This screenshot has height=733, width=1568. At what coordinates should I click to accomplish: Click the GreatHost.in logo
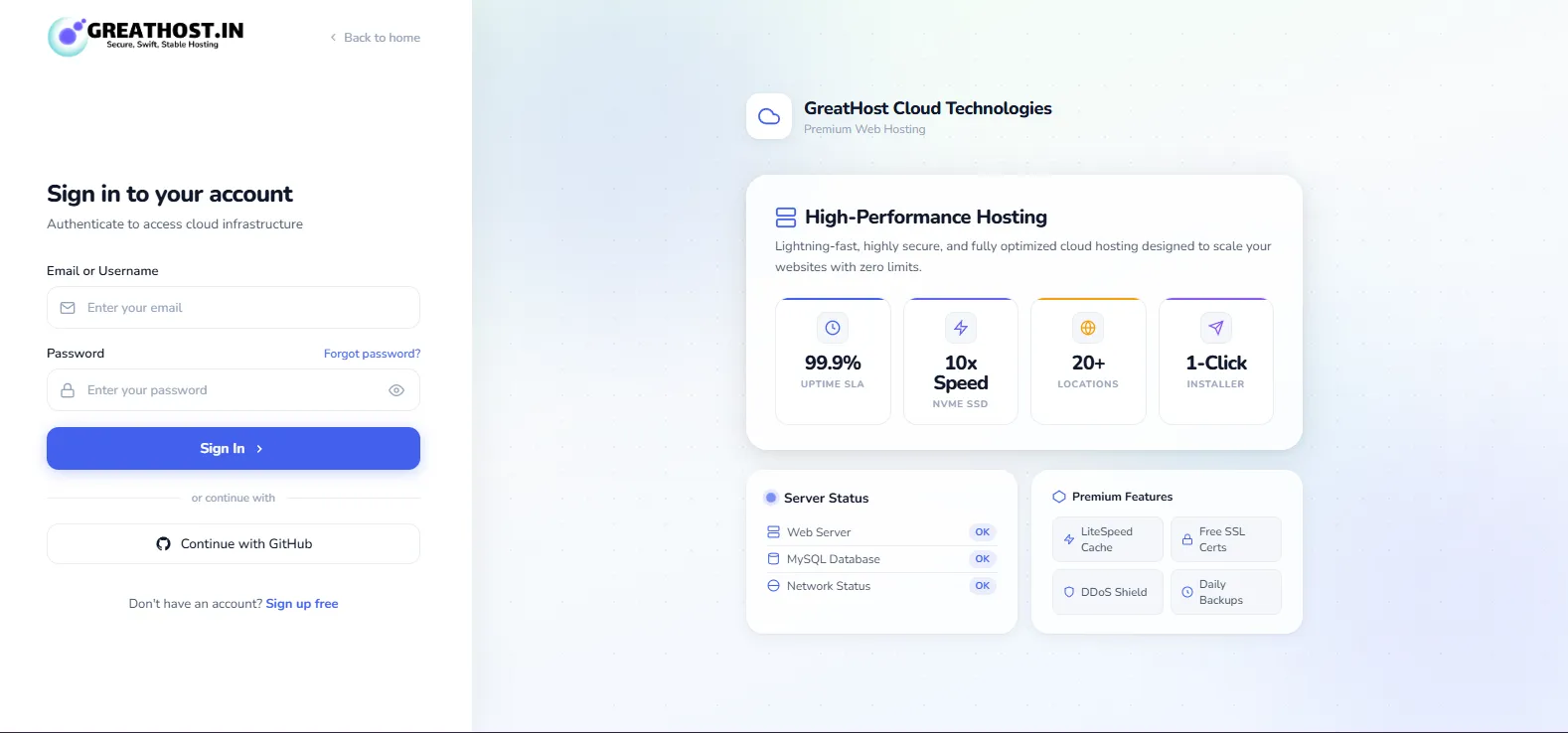[146, 37]
